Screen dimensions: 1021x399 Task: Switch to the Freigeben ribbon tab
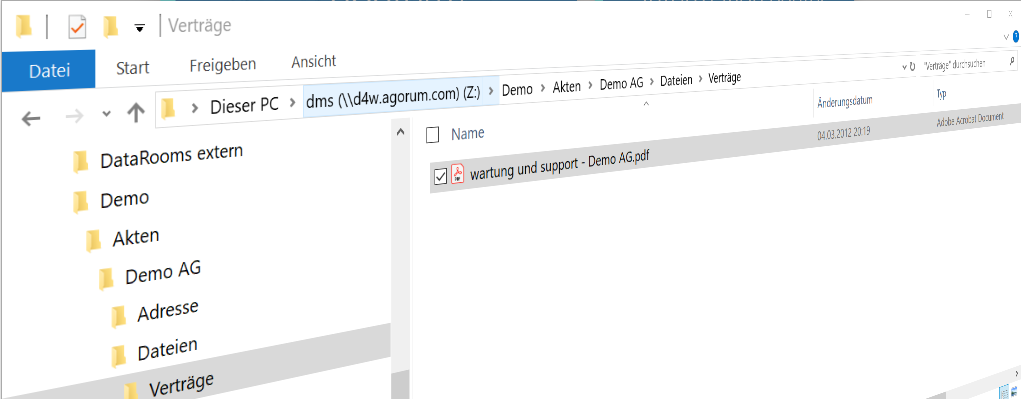tap(223, 64)
